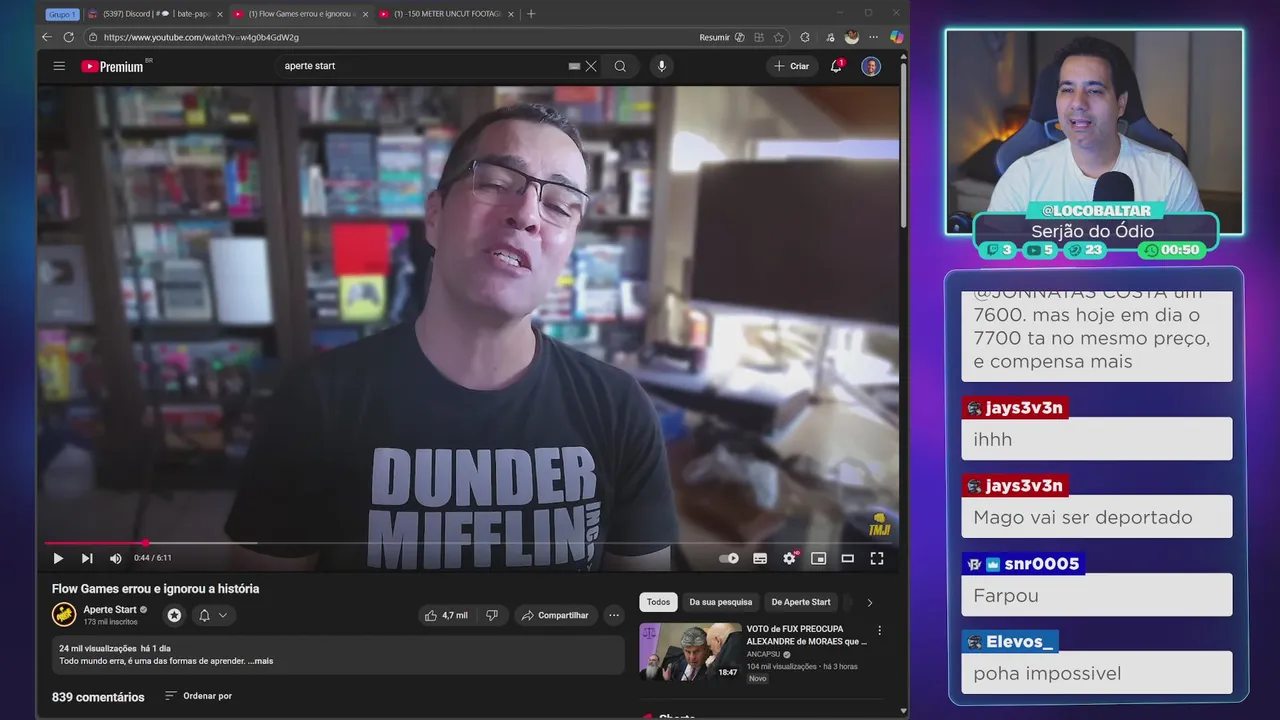
Task: Start voice search with microphone icon
Action: pyautogui.click(x=661, y=66)
